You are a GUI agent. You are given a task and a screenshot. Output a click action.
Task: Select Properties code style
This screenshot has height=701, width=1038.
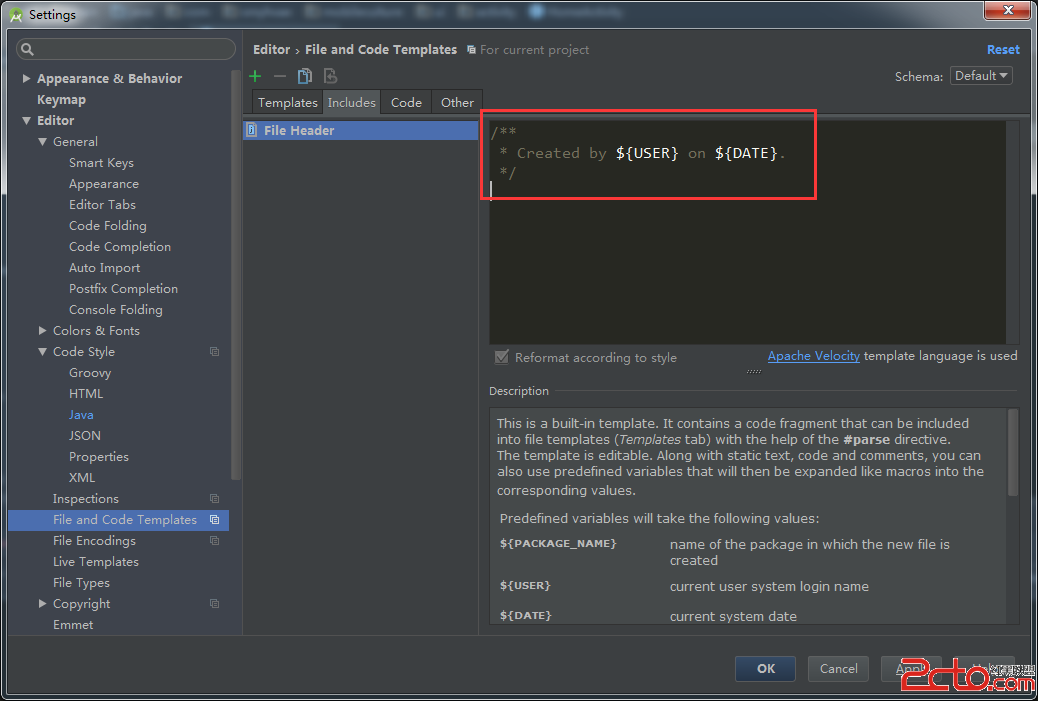pos(99,457)
